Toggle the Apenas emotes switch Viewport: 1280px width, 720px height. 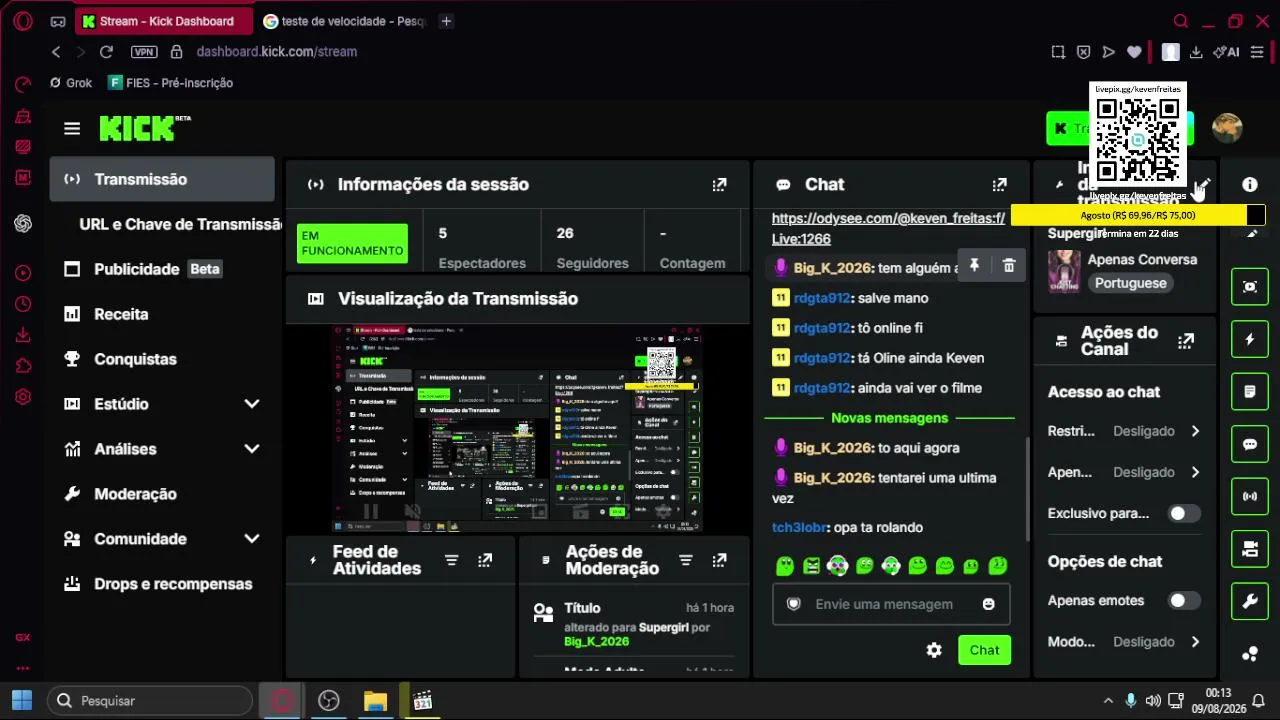[x=1184, y=601]
